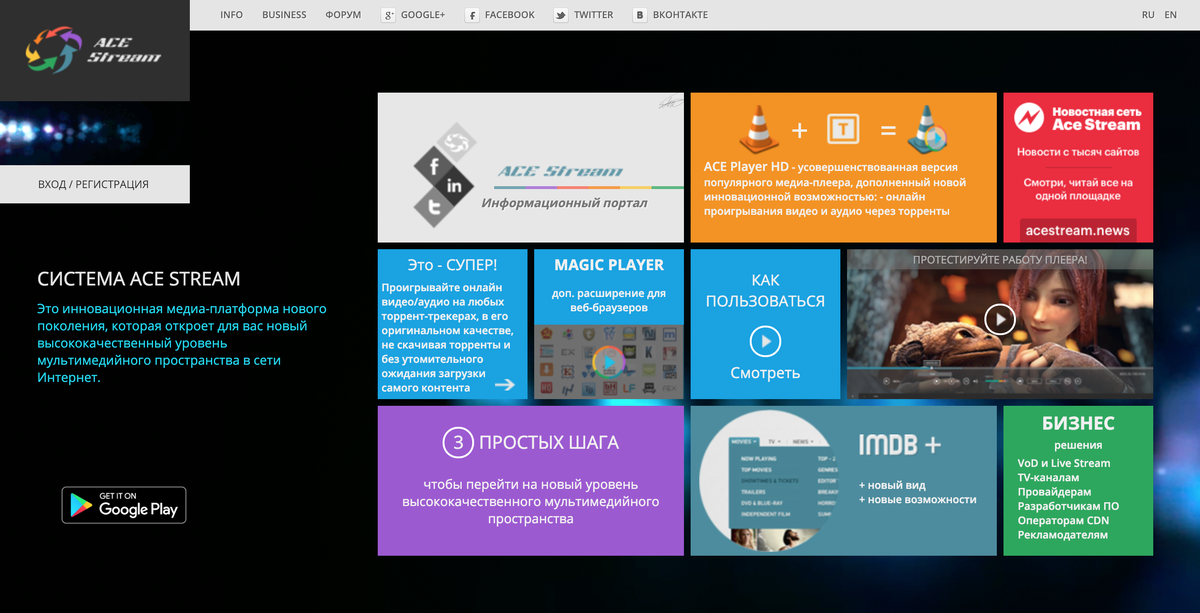
Task: Click the top swirl diamond on portal tile
Action: coord(456,143)
